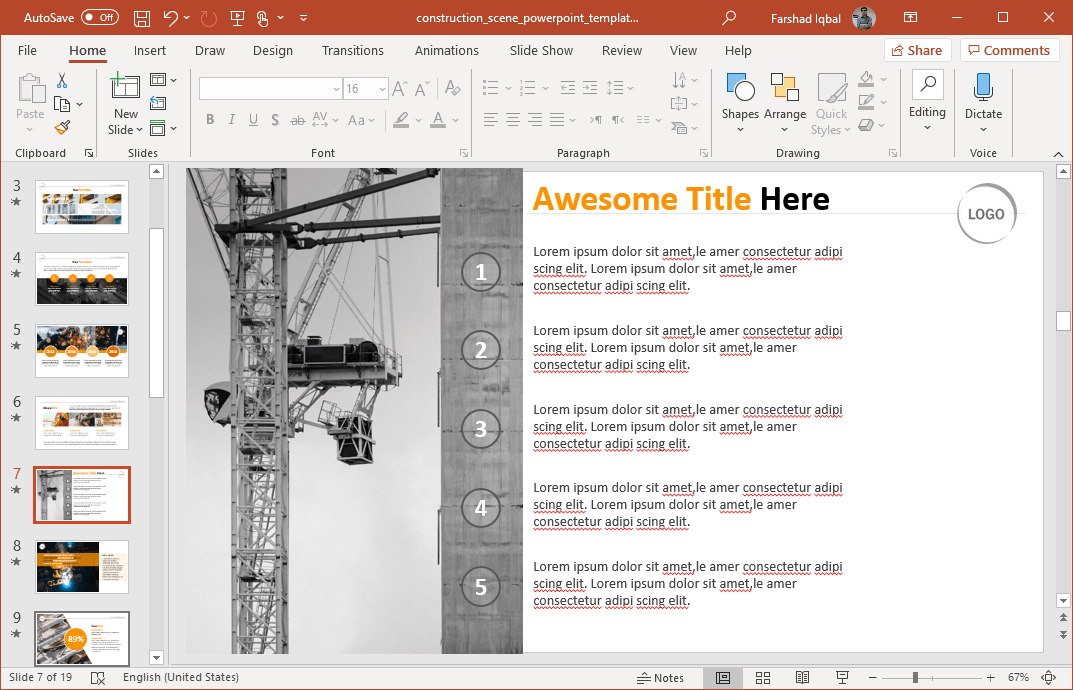
Task: Open the Comments pane
Action: 1009,50
